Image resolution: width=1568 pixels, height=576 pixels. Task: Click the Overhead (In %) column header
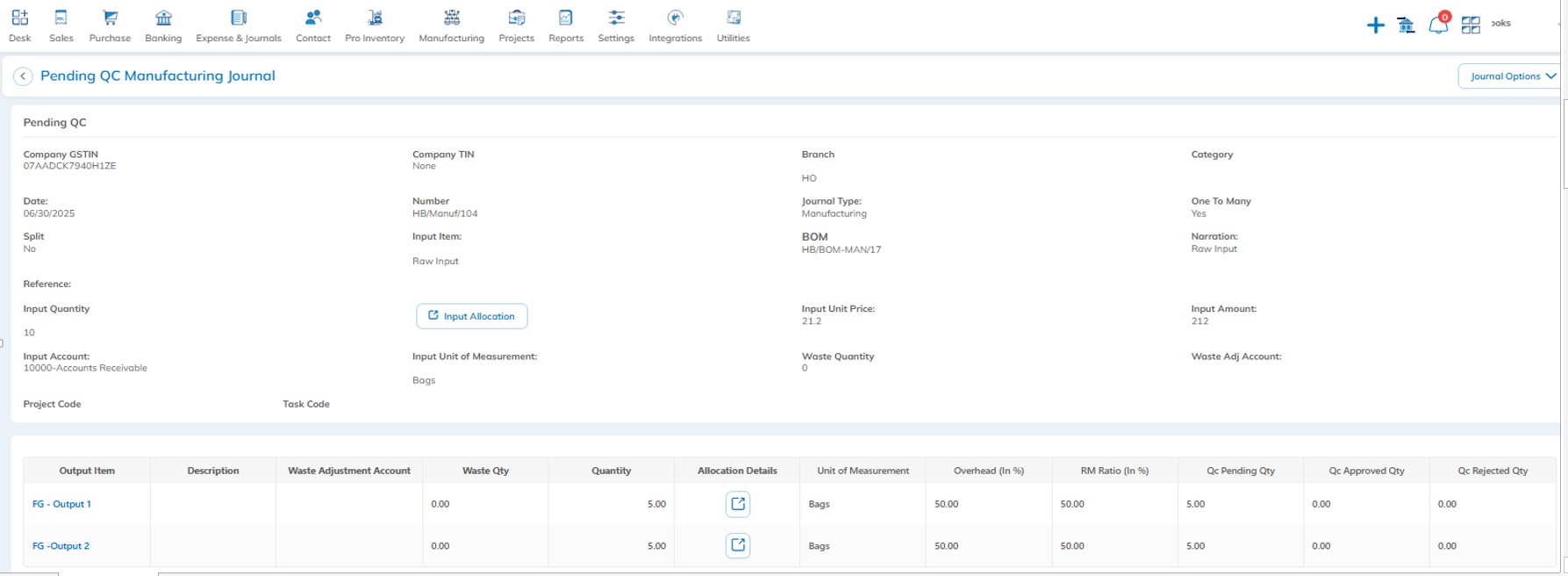click(x=989, y=471)
